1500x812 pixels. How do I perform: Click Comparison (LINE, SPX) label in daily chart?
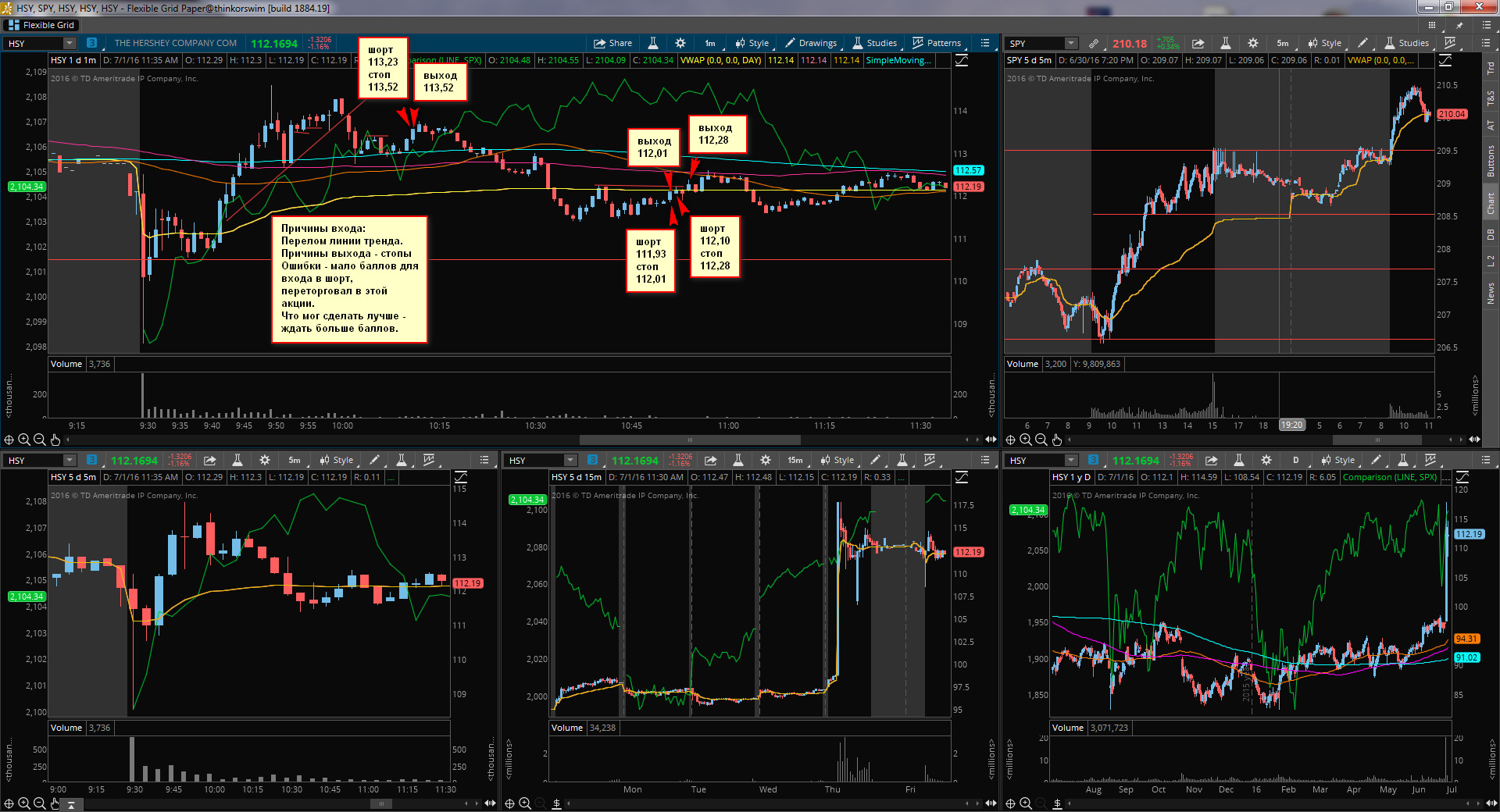tap(1390, 477)
